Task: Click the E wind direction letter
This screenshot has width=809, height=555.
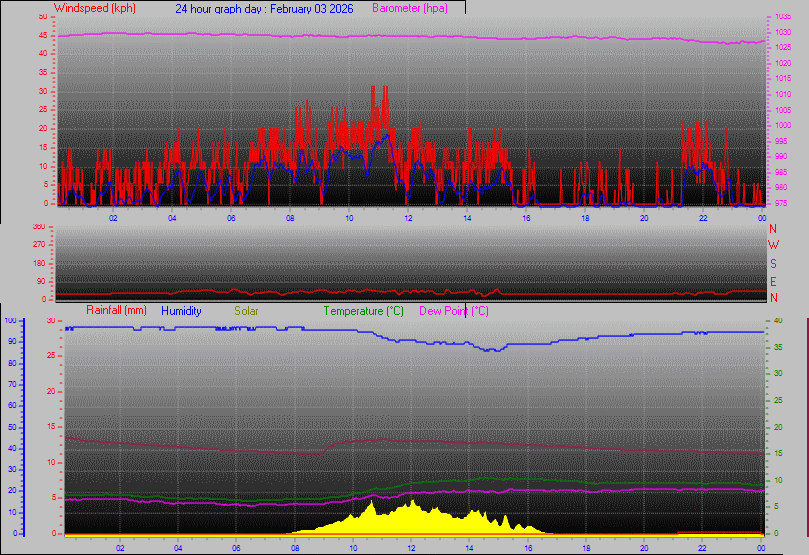Action: pyautogui.click(x=773, y=281)
